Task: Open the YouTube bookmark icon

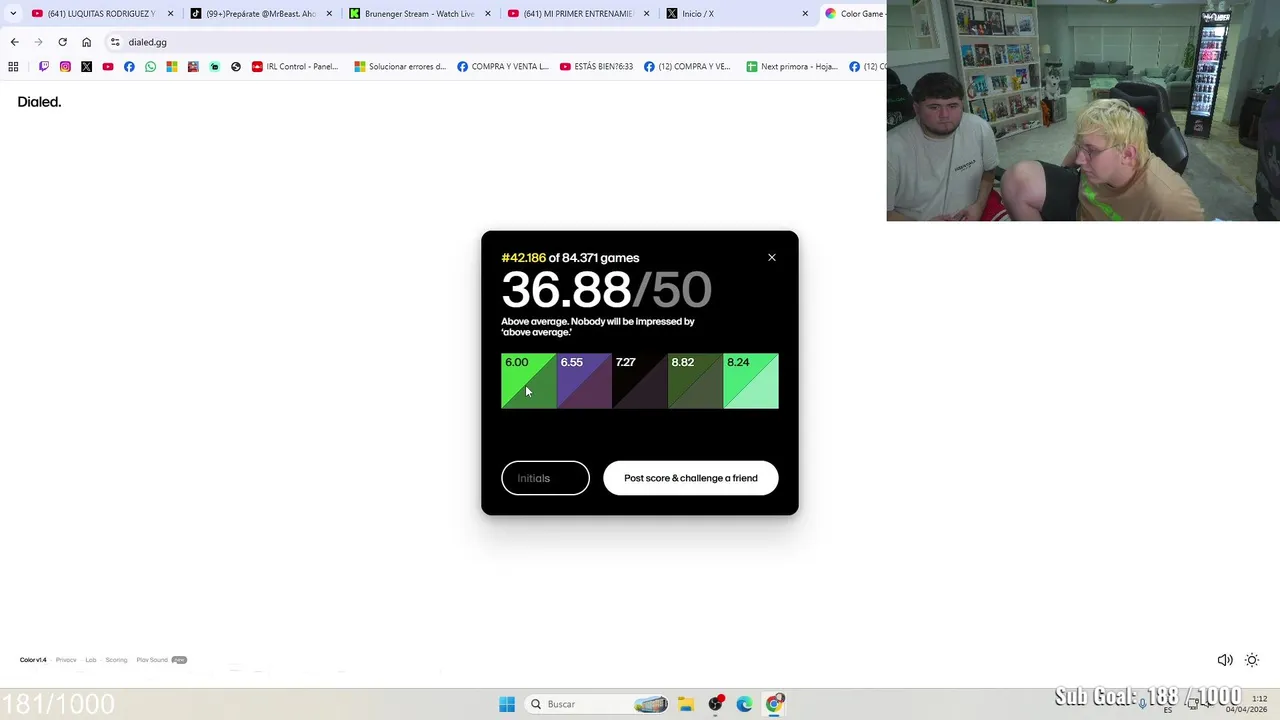Action: (108, 67)
